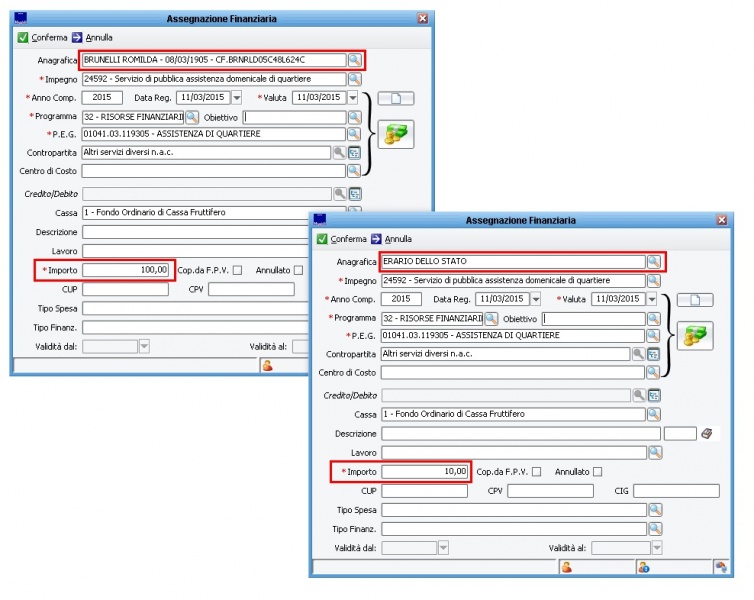This screenshot has height=600, width=754.
Task: Expand Valuta date dropdown, back window
Action: (x=352, y=98)
